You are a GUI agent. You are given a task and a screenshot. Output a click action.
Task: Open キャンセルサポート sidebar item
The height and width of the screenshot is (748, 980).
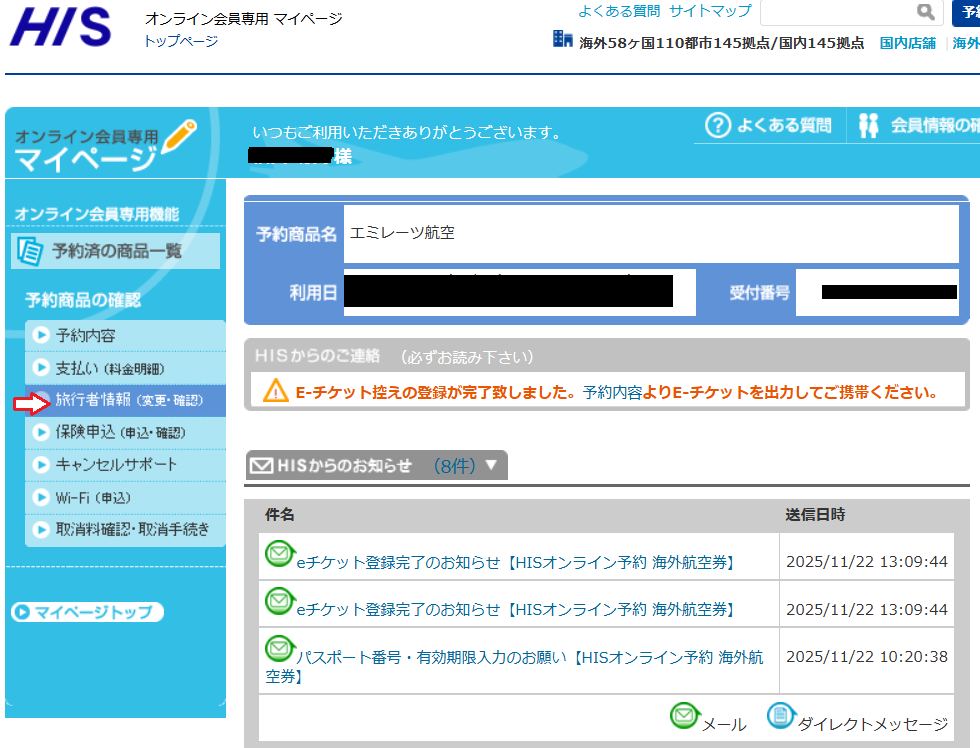(x=116, y=465)
